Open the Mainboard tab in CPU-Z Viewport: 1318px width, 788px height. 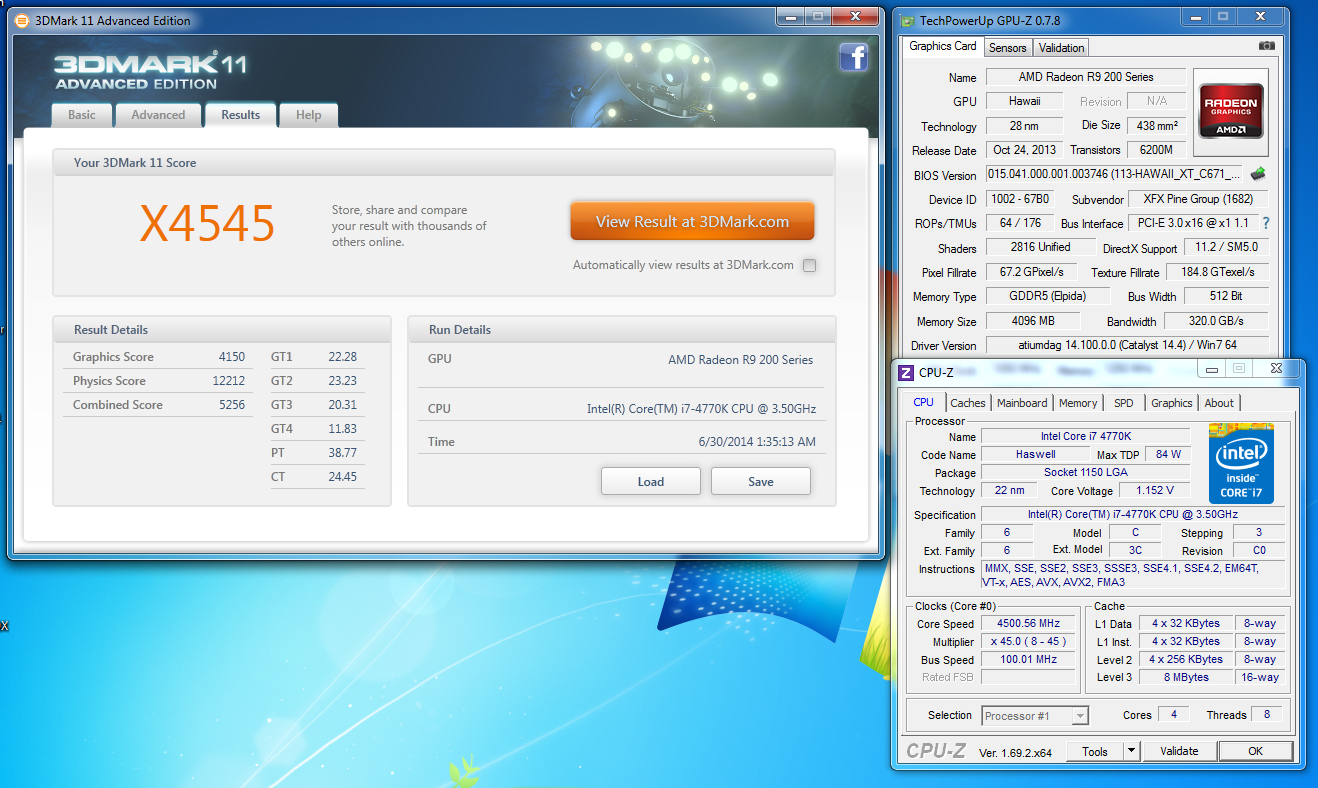(1022, 403)
